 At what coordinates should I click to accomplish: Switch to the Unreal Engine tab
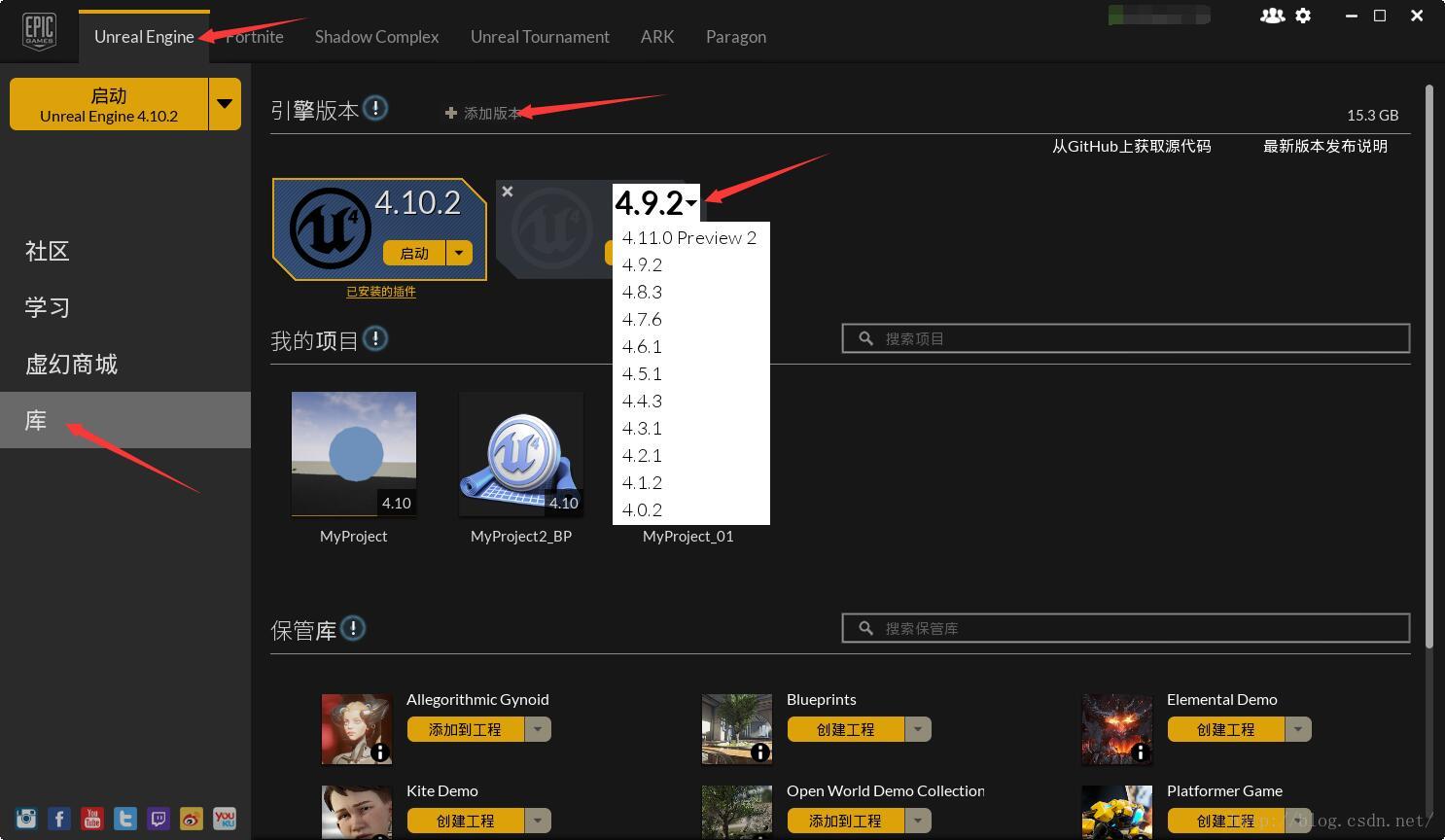click(144, 37)
